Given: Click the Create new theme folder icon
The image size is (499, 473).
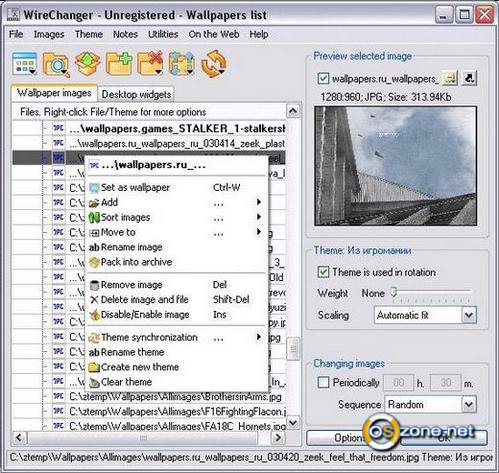Looking at the screenshot, I should tap(94, 367).
